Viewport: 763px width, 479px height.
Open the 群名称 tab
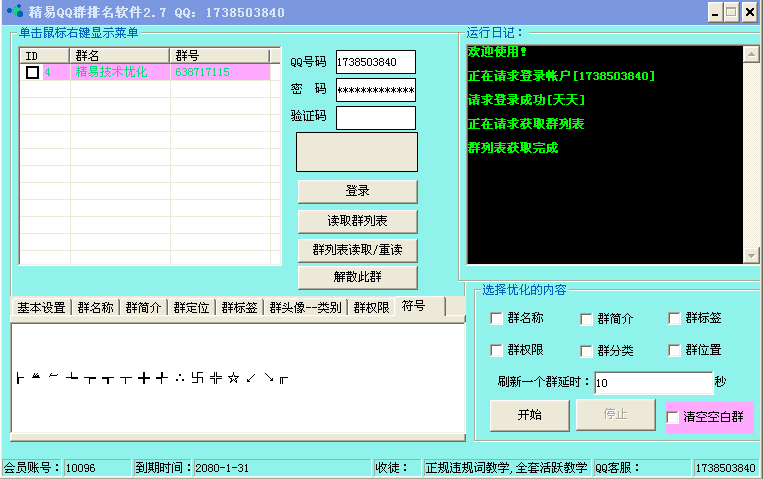pyautogui.click(x=95, y=308)
